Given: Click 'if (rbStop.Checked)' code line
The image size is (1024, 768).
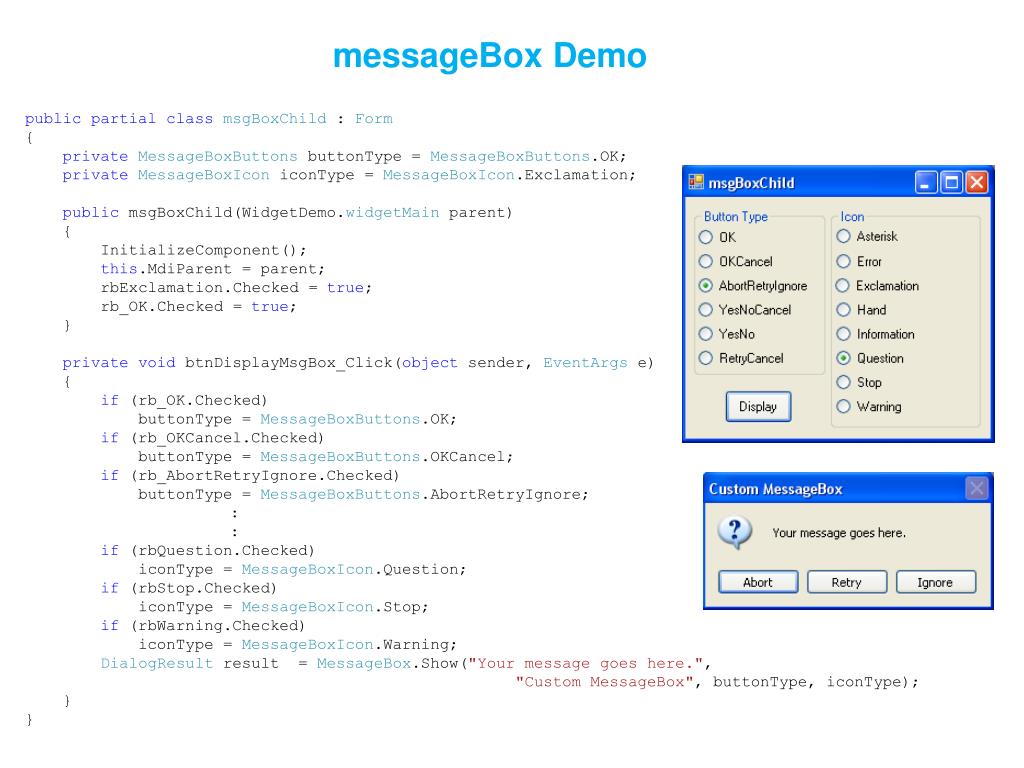Looking at the screenshot, I should pos(189,588).
